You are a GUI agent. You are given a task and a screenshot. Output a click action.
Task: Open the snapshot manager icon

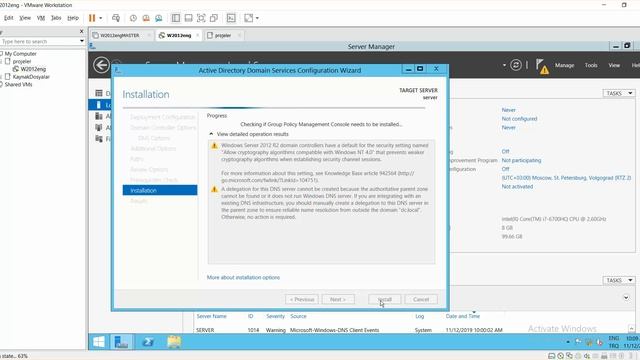tap(158, 18)
